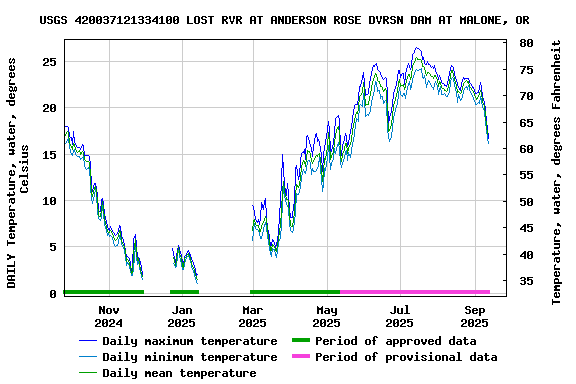Click the 'DAILY Temperature, water, degrees Celsius' axis title
Image resolution: width=576 pixels, height=384 pixels.
(x=18, y=173)
